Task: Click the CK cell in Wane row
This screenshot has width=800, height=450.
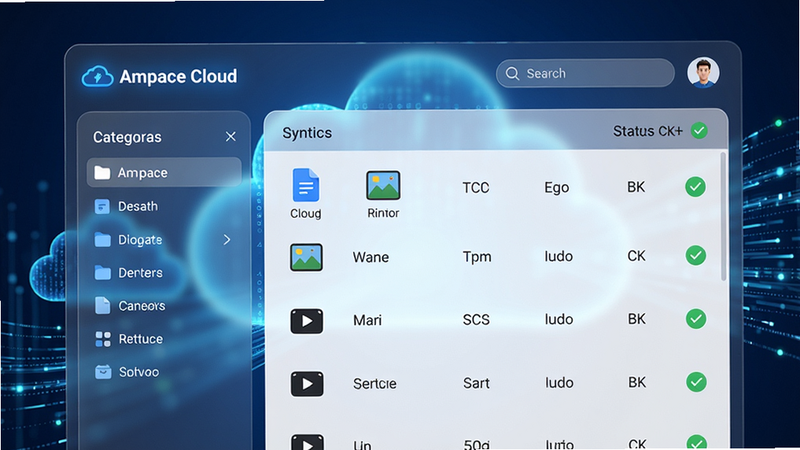Action: 636,256
